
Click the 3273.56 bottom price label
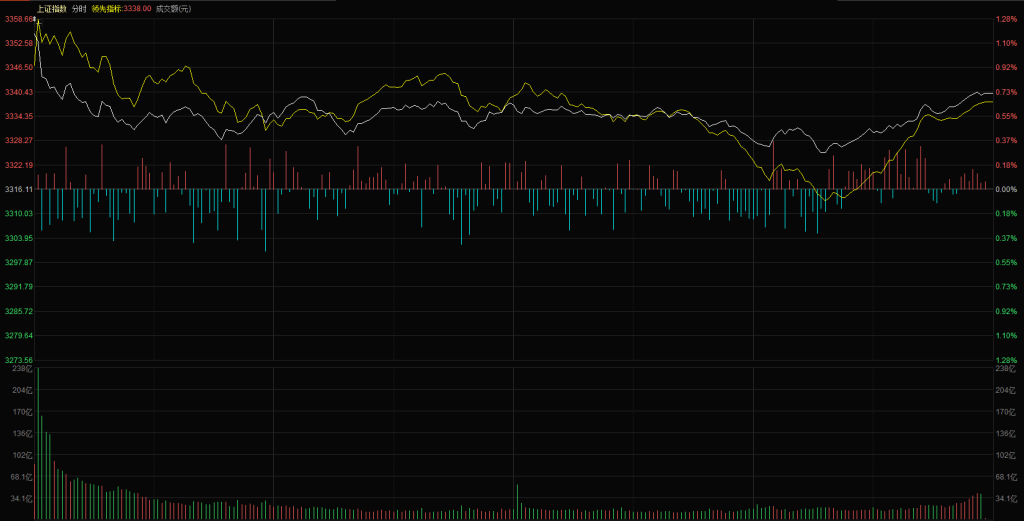18,360
